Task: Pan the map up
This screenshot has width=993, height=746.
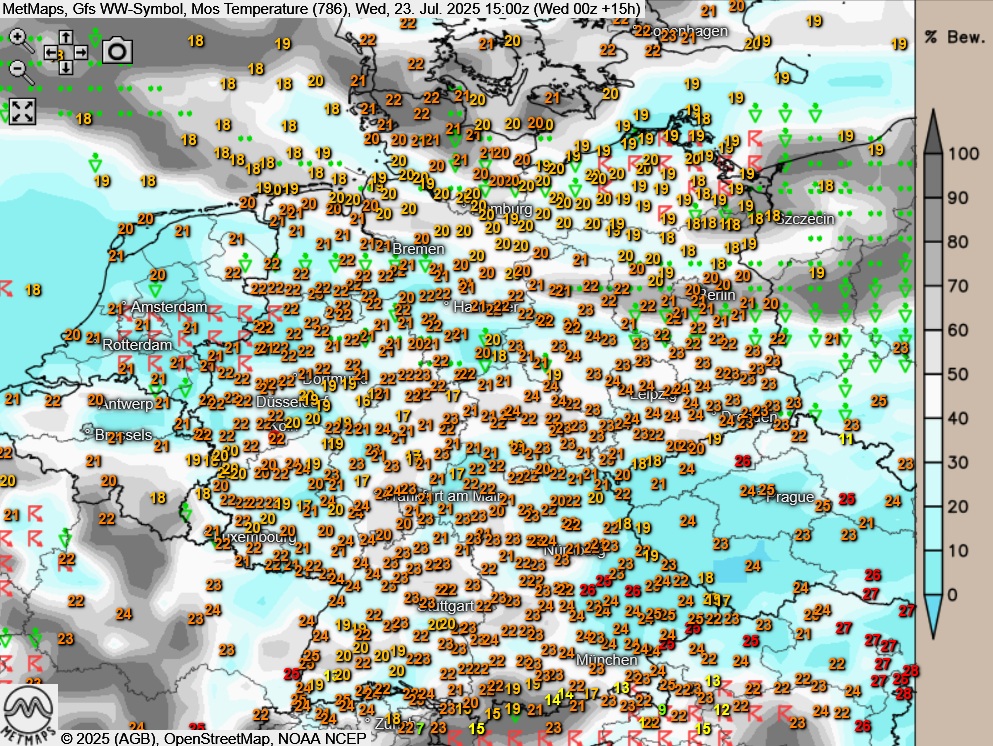Action: tap(65, 37)
